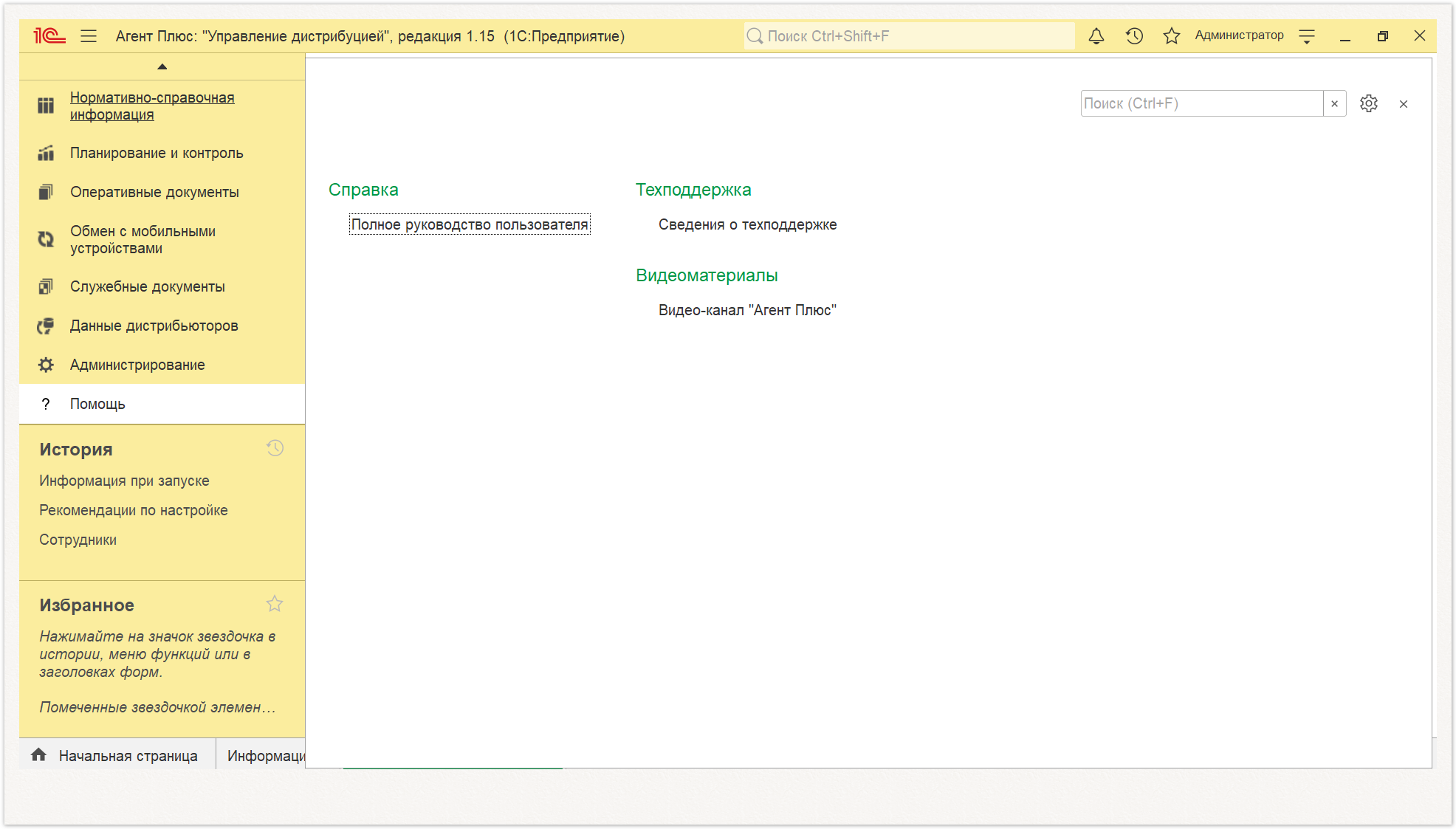This screenshot has height=829, width=1456.
Task: Focus the function menu search field Поиск (Ctrl+F)
Action: 1202,103
